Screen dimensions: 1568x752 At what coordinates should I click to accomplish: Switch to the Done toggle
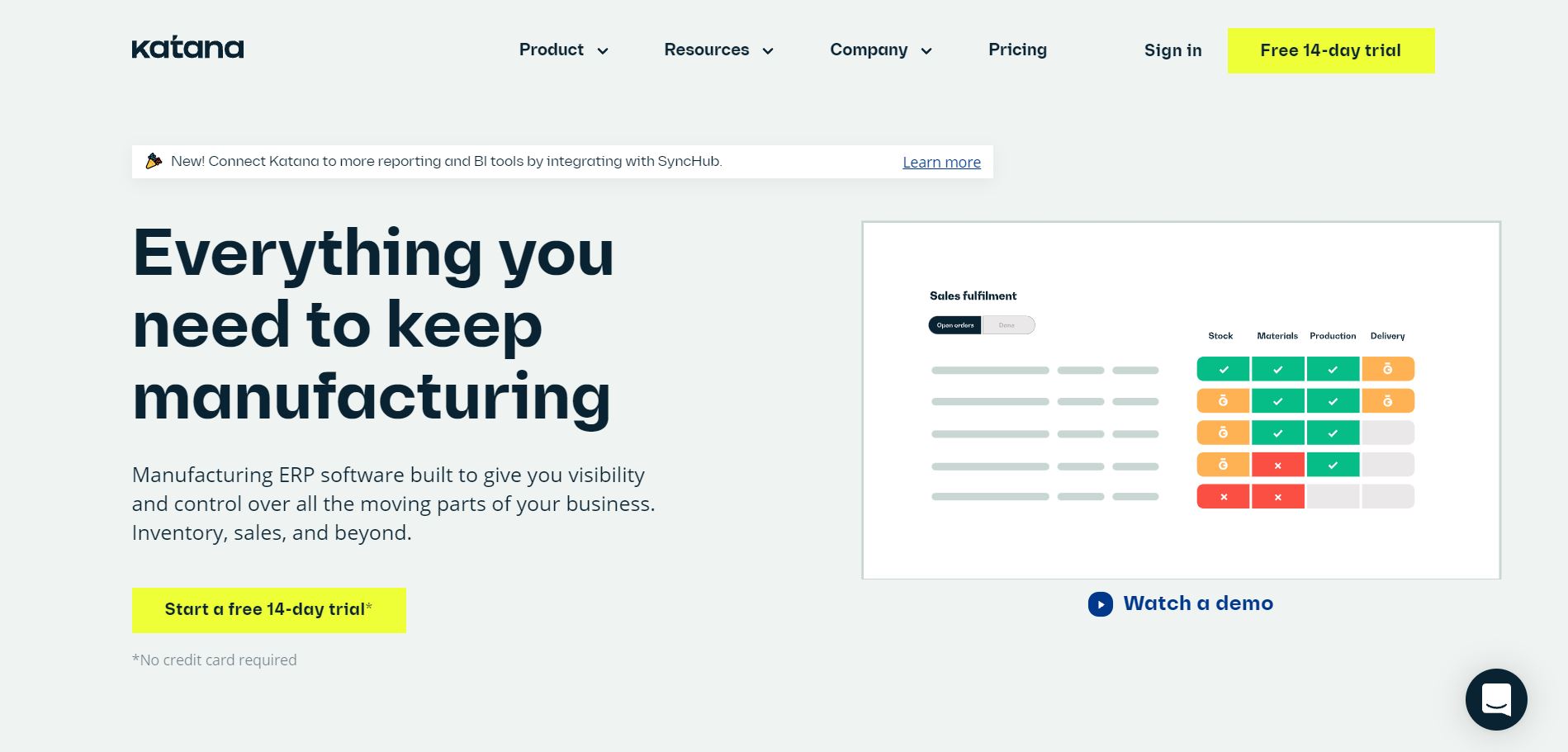(1008, 324)
